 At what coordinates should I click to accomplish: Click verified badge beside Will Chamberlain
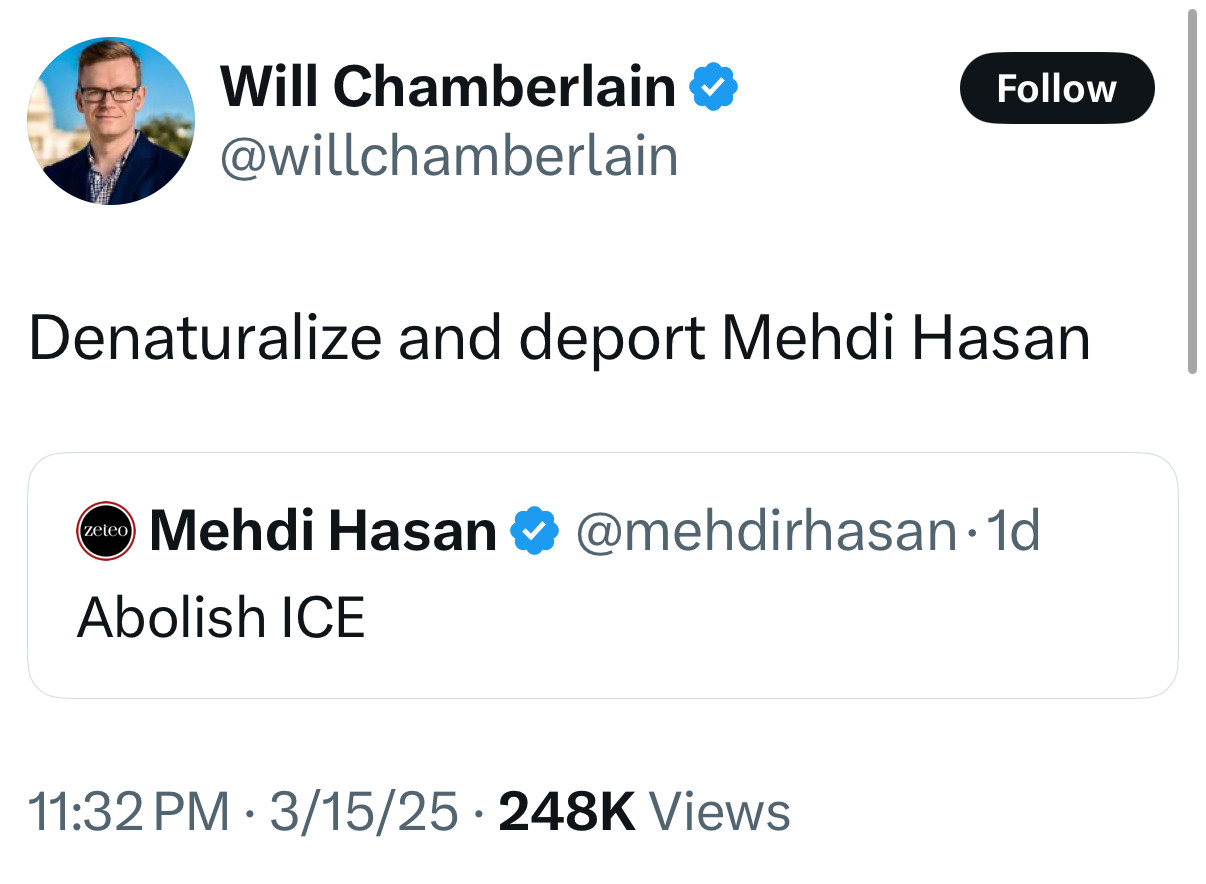tap(714, 87)
